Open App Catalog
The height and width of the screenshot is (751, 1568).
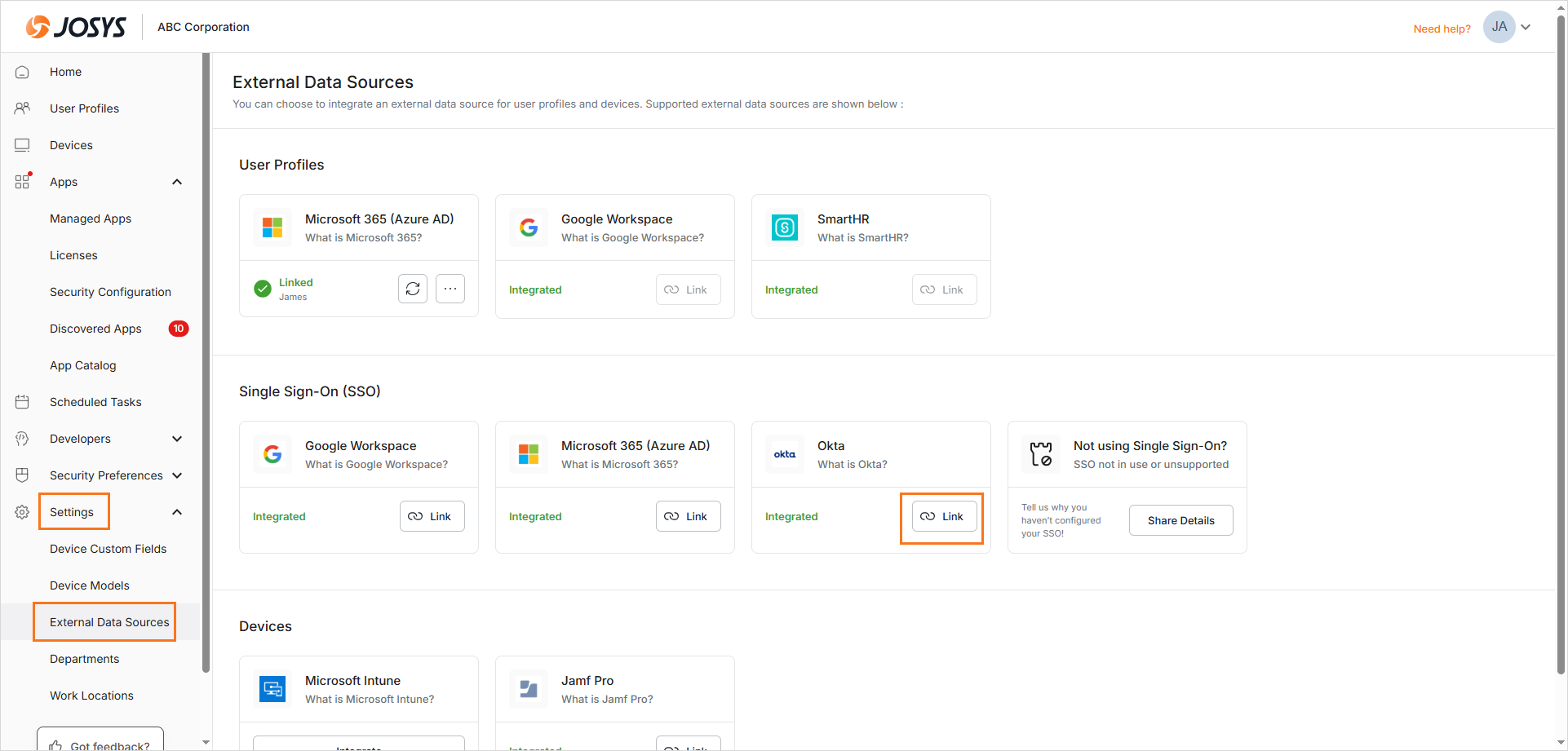point(82,365)
